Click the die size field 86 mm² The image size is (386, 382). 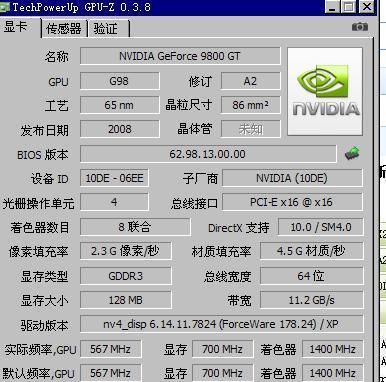250,105
